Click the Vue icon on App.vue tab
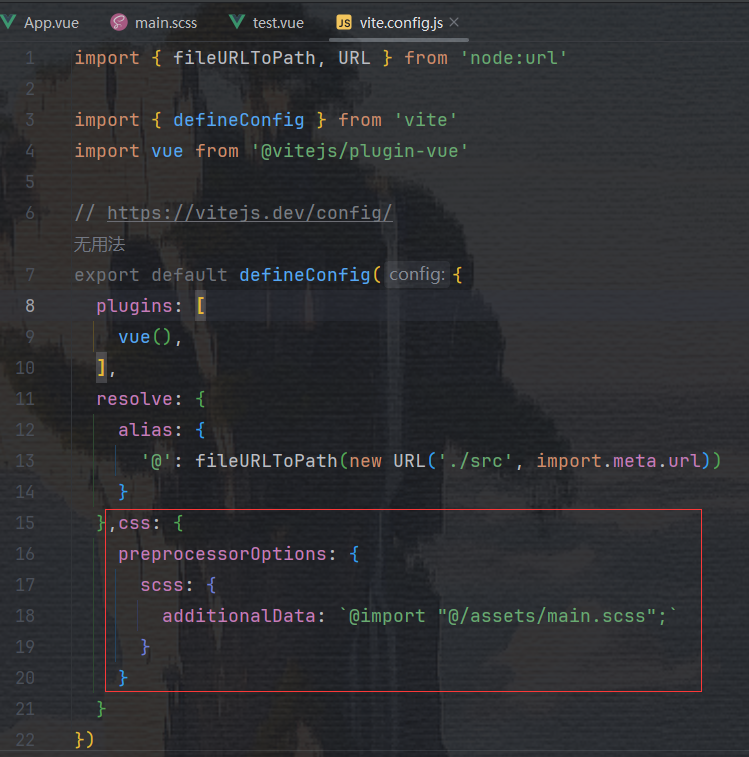The width and height of the screenshot is (749, 757). coord(9,22)
